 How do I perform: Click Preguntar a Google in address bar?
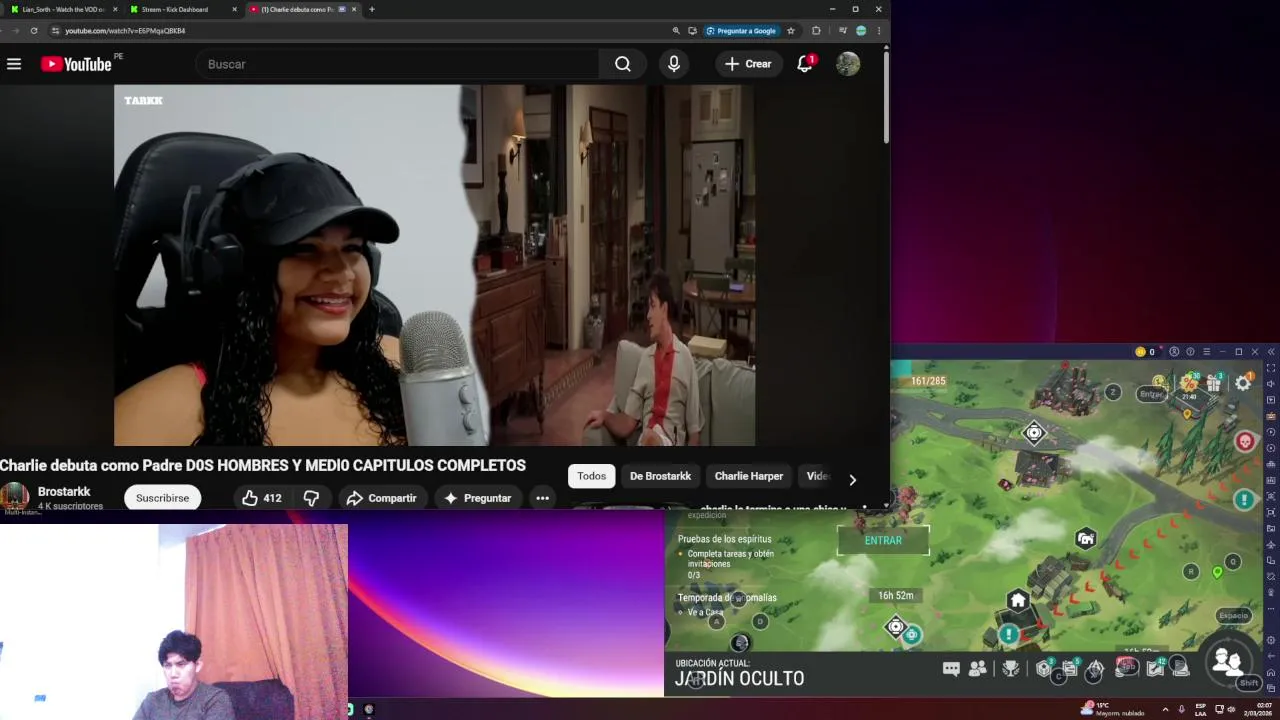tap(741, 31)
